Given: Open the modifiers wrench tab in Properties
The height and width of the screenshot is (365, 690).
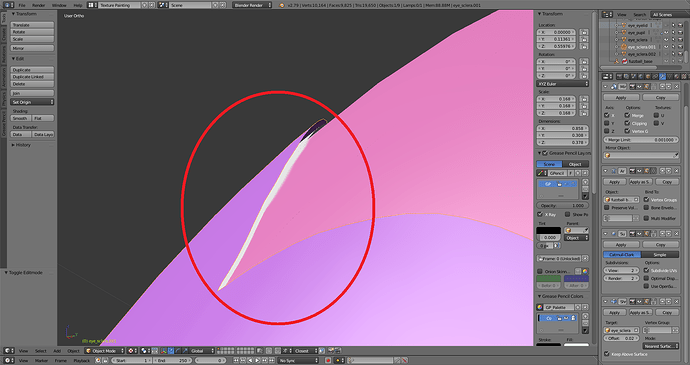Looking at the screenshot, I should click(x=663, y=77).
